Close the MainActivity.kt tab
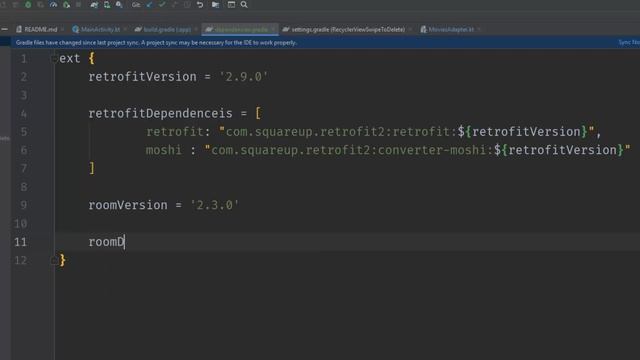640x360 pixels. [125, 29]
